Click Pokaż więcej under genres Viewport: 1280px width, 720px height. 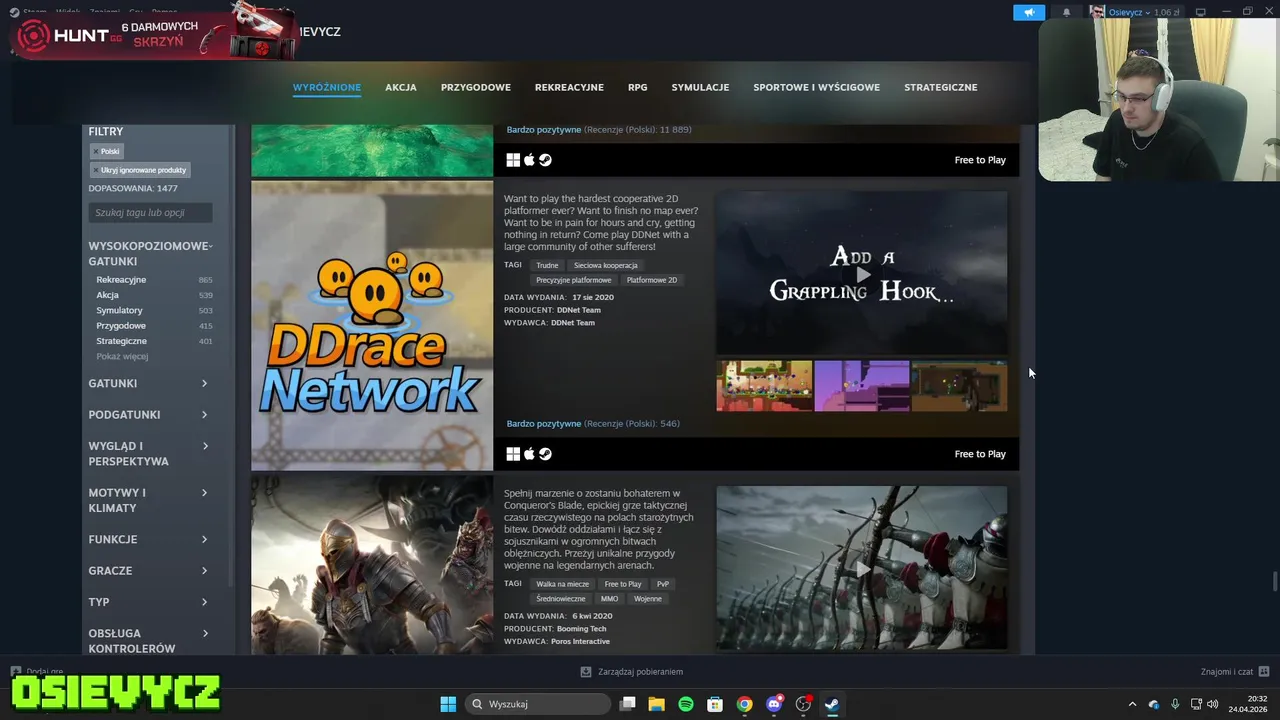pyautogui.click(x=122, y=356)
